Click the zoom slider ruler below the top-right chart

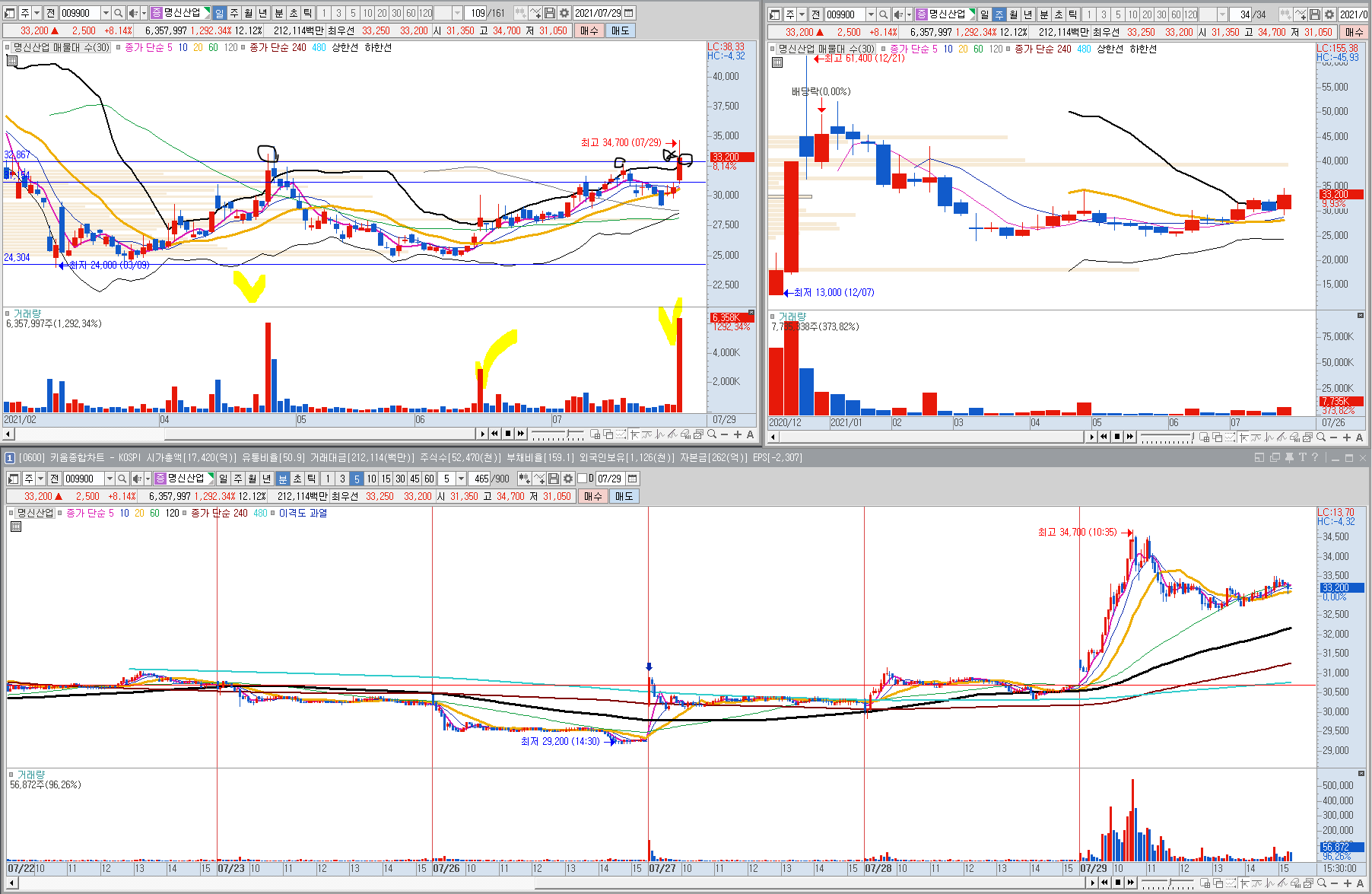(1167, 437)
